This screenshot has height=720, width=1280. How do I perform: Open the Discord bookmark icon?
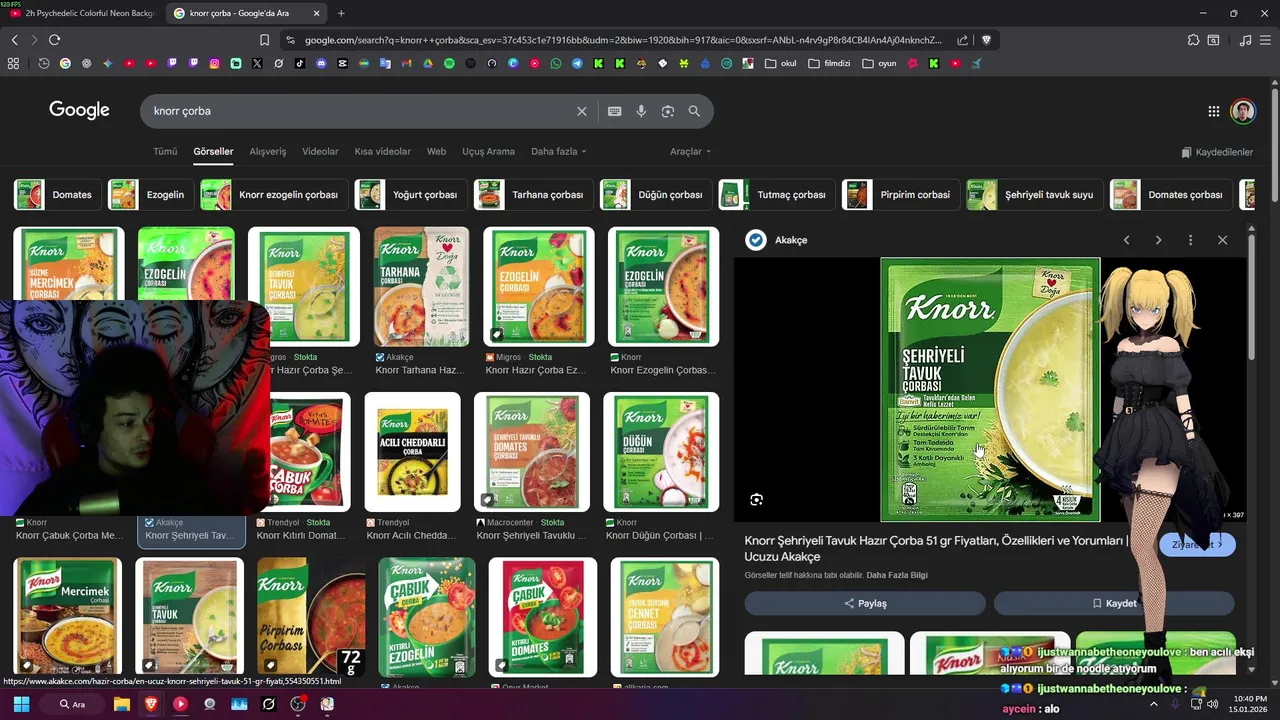click(321, 63)
